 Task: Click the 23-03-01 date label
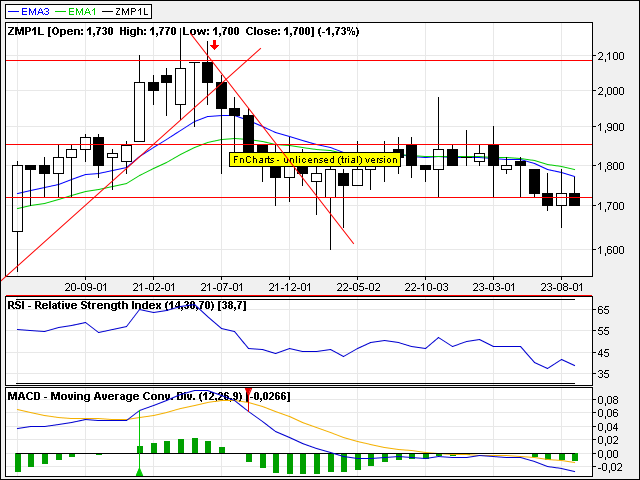point(494,287)
